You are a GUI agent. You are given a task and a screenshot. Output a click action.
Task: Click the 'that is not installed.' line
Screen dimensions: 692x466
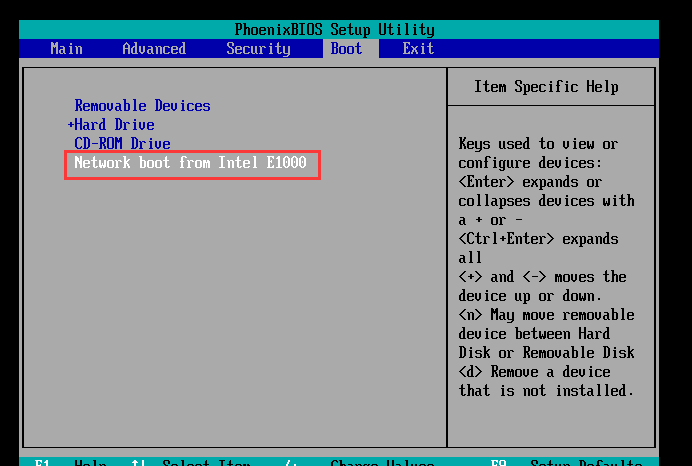pyautogui.click(x=546, y=391)
